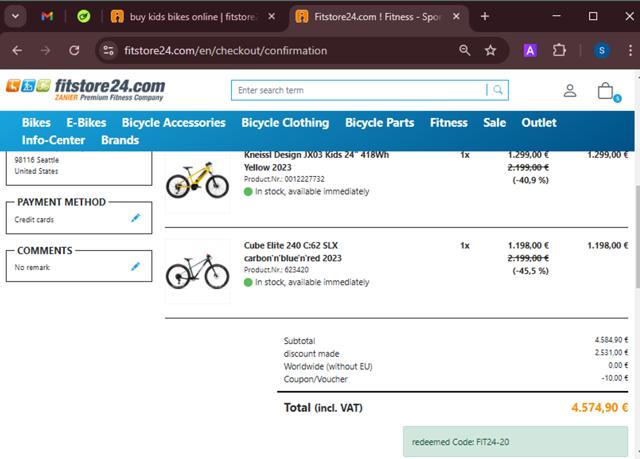Open the Fitness menu
This screenshot has width=640, height=459.
[449, 123]
